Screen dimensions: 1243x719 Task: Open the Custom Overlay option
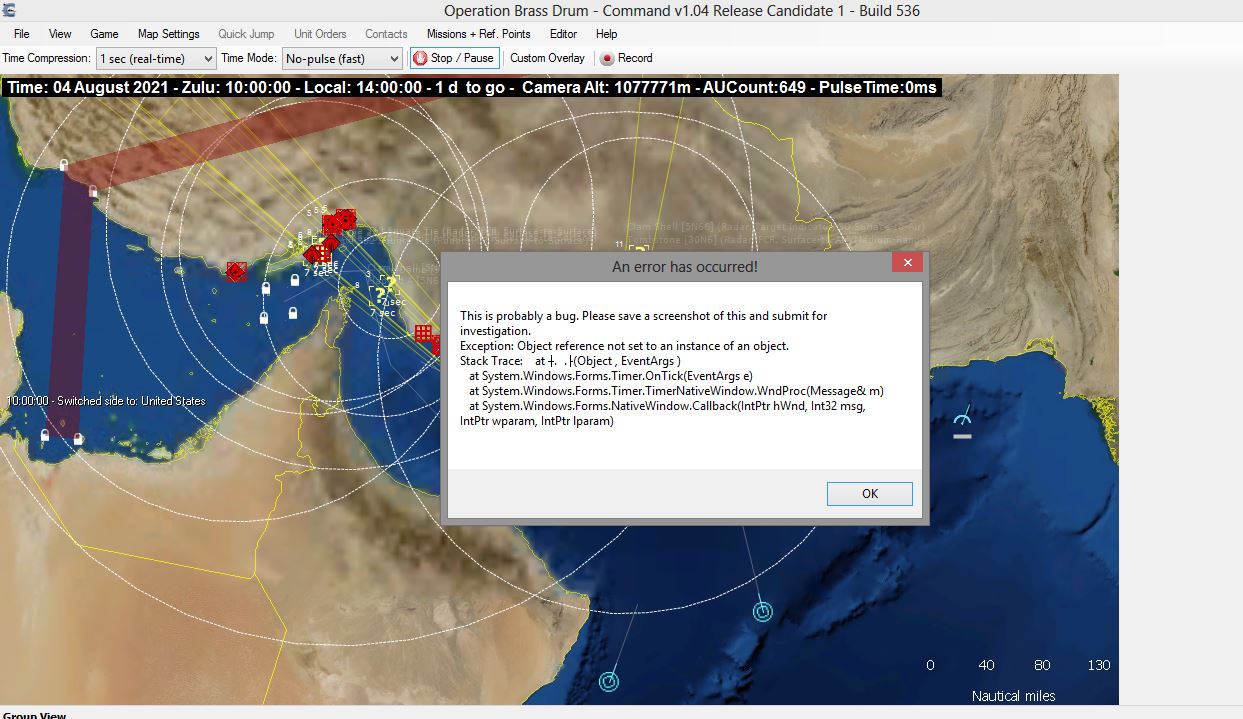click(x=547, y=58)
